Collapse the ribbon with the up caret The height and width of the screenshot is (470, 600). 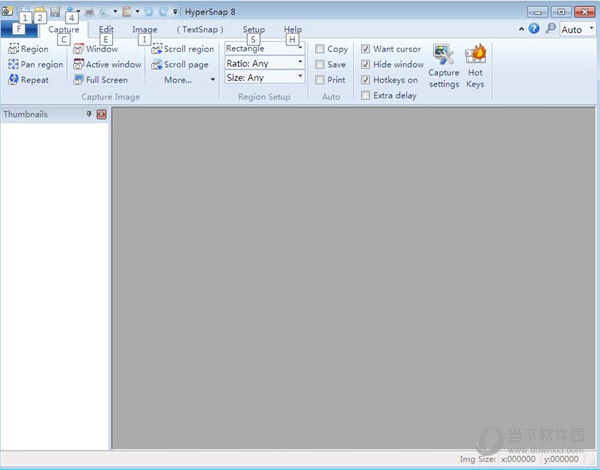[x=522, y=29]
